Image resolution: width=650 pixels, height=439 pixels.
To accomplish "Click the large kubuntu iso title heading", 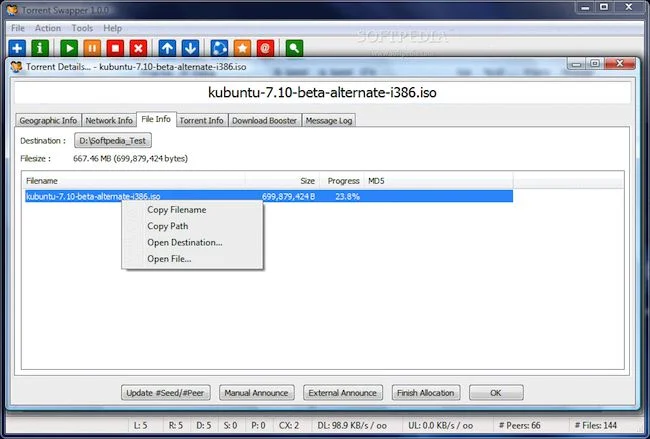I will pyautogui.click(x=322, y=92).
